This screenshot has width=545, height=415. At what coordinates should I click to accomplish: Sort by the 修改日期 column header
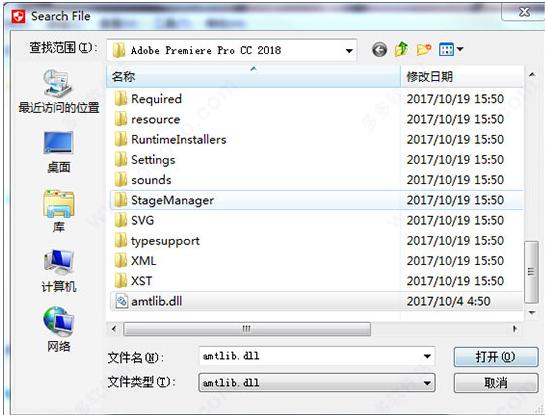click(462, 76)
